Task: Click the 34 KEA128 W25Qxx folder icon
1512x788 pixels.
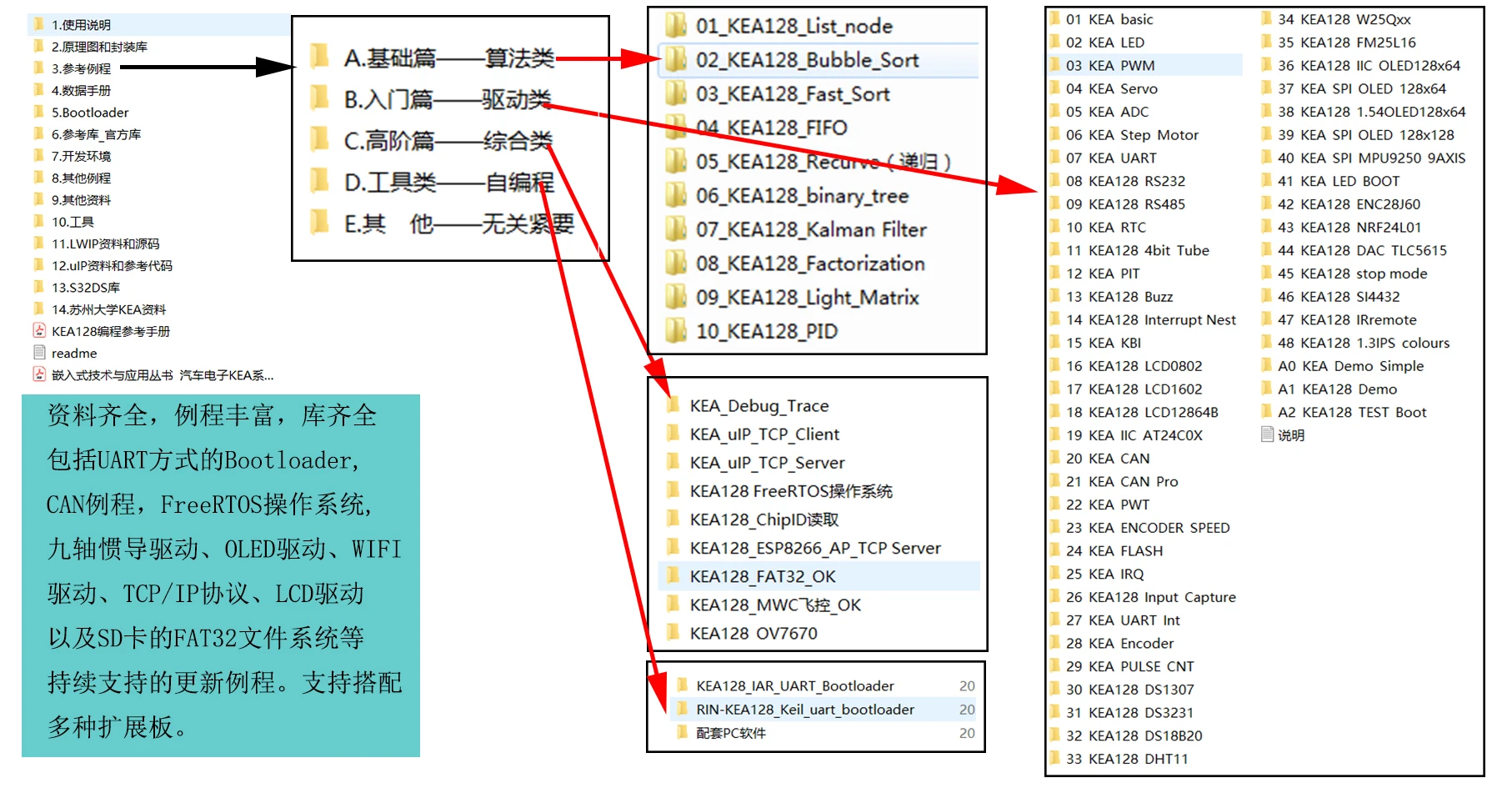Action: tap(1266, 18)
